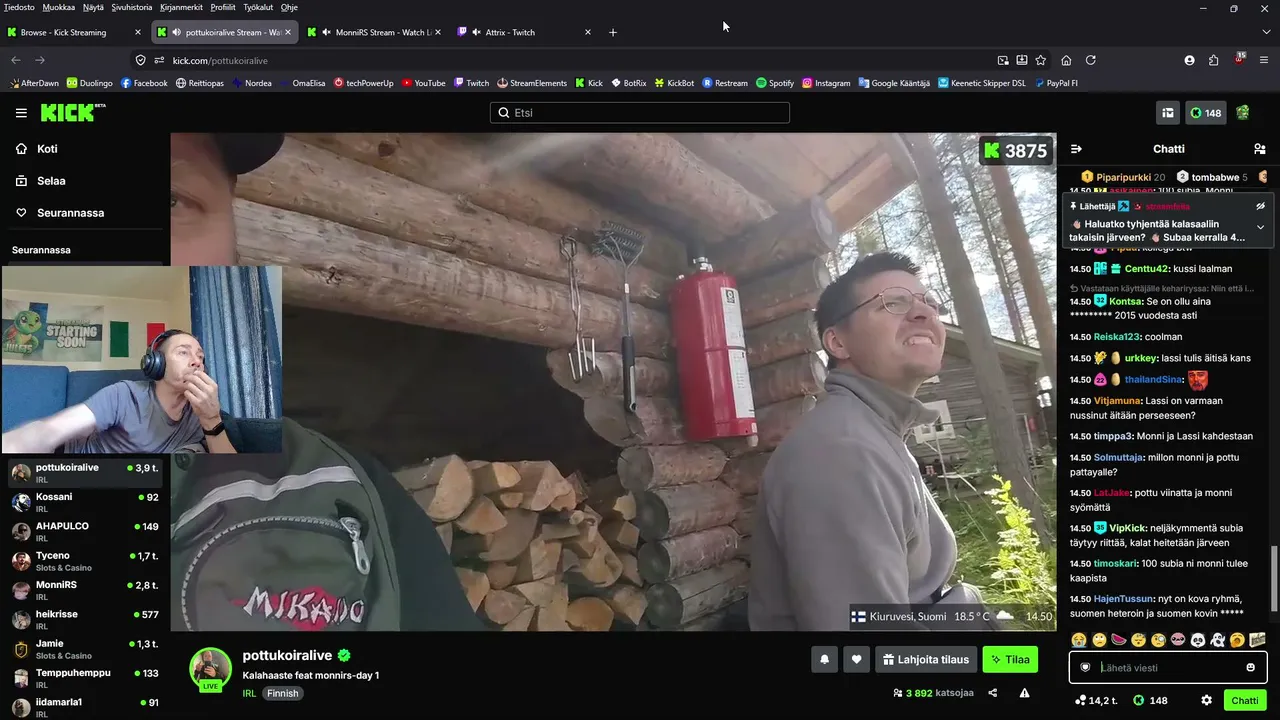Open the 148 Kicks balance button
Image resolution: width=1280 pixels, height=720 pixels.
1205,113
